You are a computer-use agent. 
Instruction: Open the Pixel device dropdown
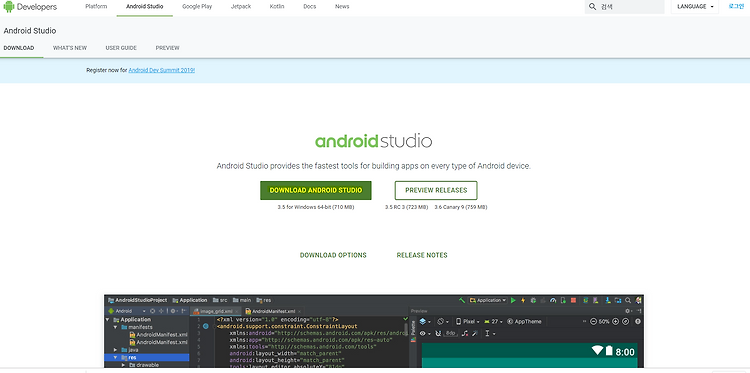coord(467,321)
